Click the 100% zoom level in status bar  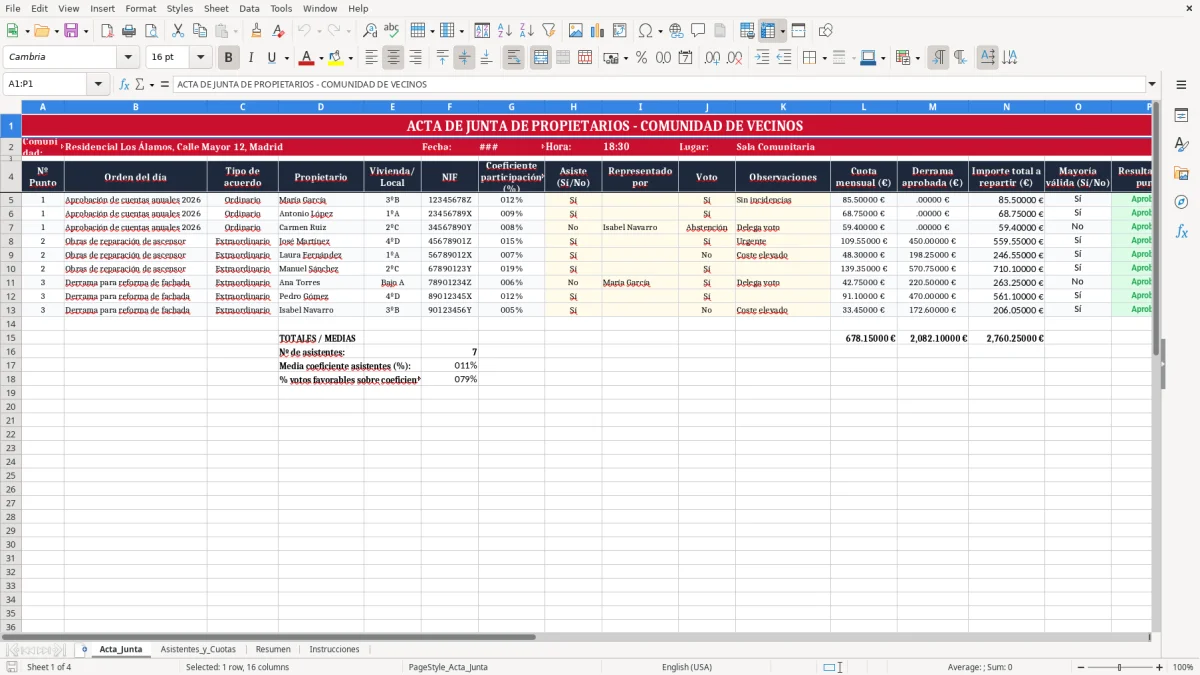[1182, 667]
